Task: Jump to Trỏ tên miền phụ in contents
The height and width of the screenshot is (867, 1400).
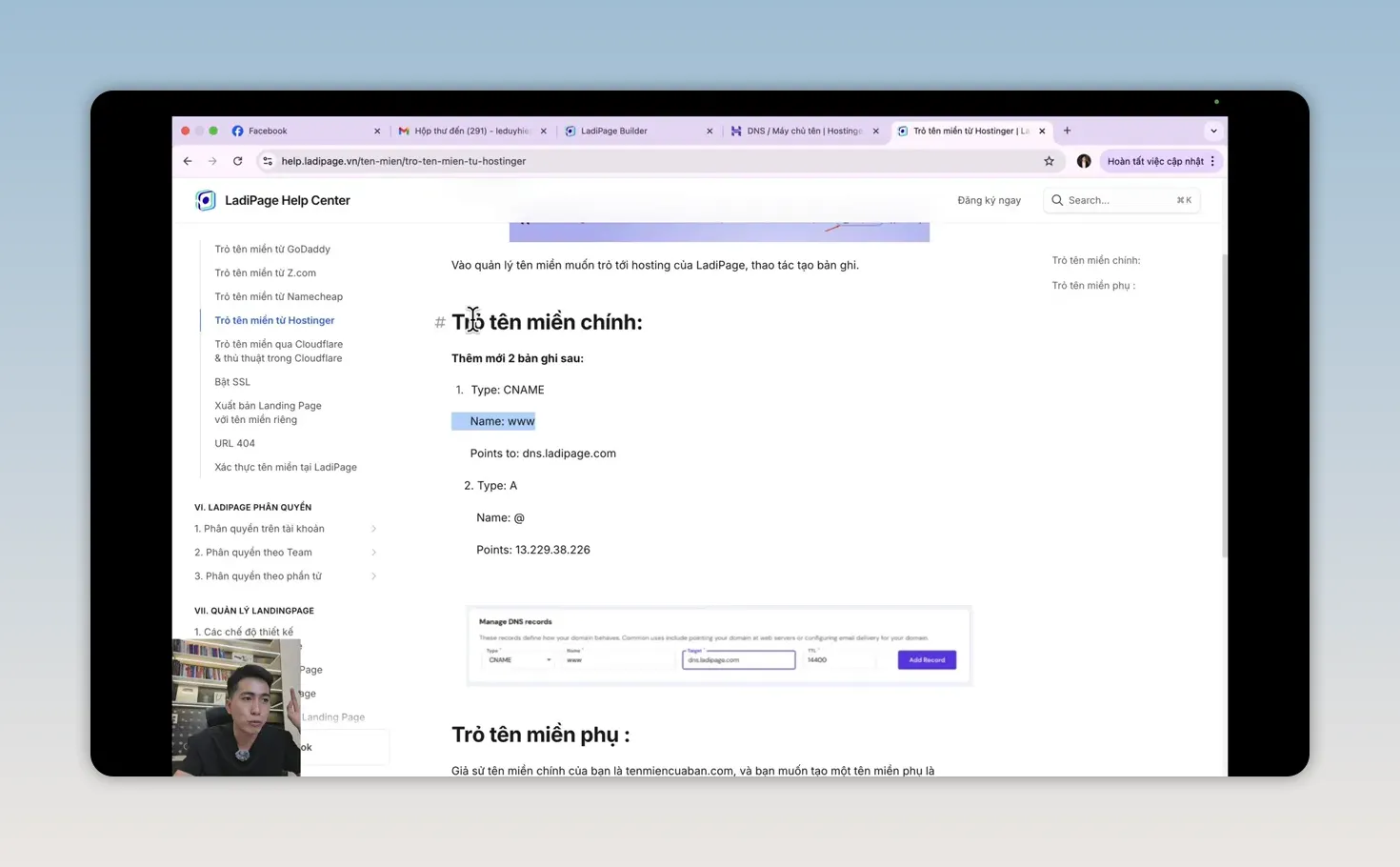Action: tap(1093, 286)
